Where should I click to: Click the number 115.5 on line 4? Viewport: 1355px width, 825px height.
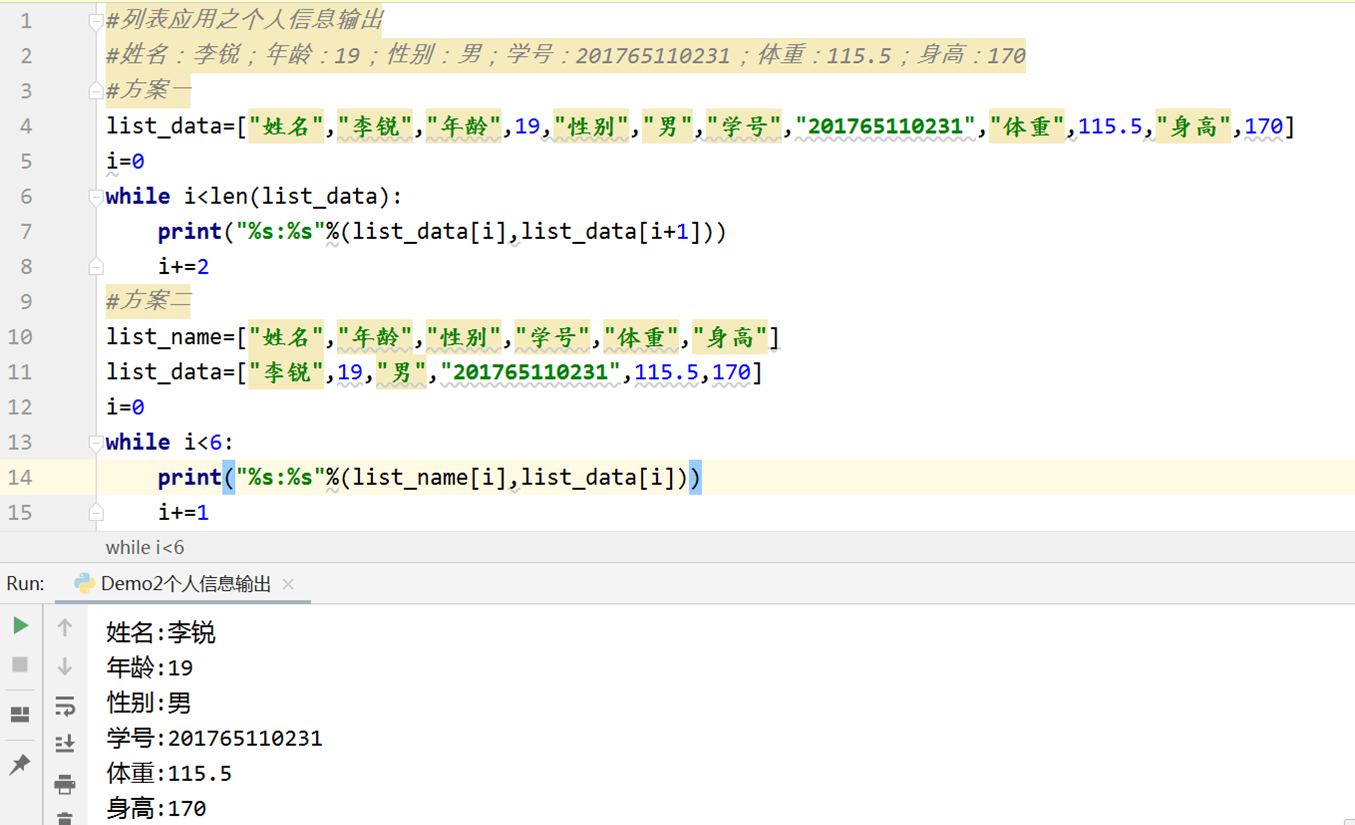coord(1110,126)
